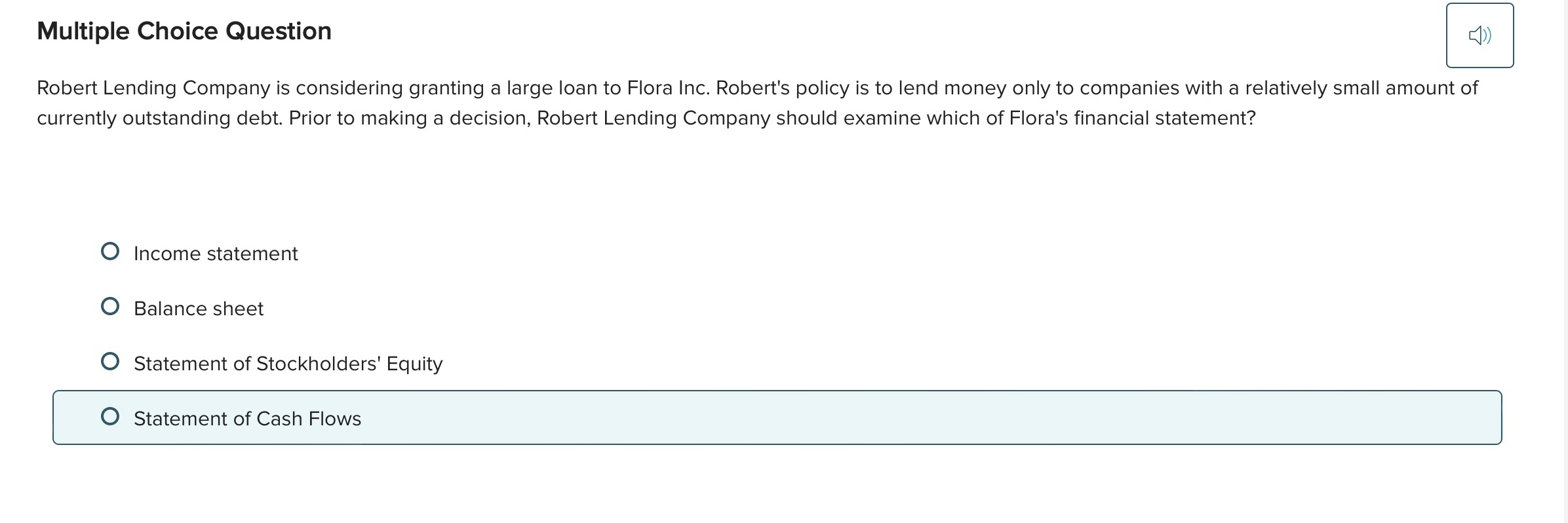
Task: Select the Income statement radio button
Action: (x=111, y=250)
